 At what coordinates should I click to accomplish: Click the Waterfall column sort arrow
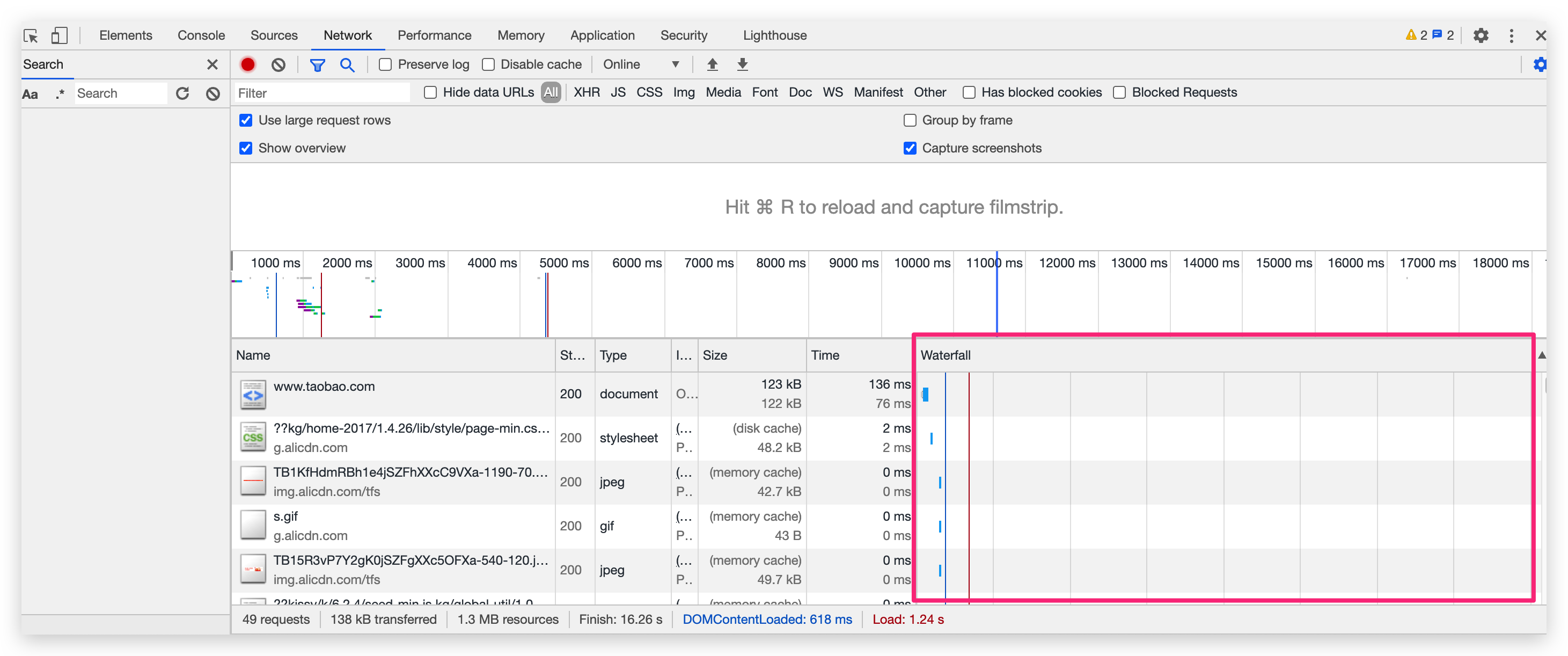[x=1541, y=355]
